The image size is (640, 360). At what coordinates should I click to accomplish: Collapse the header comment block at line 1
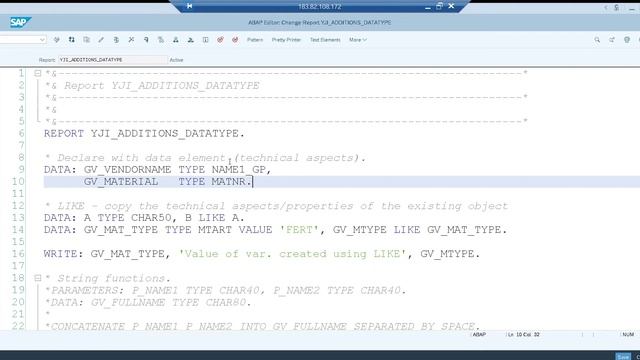38,73
